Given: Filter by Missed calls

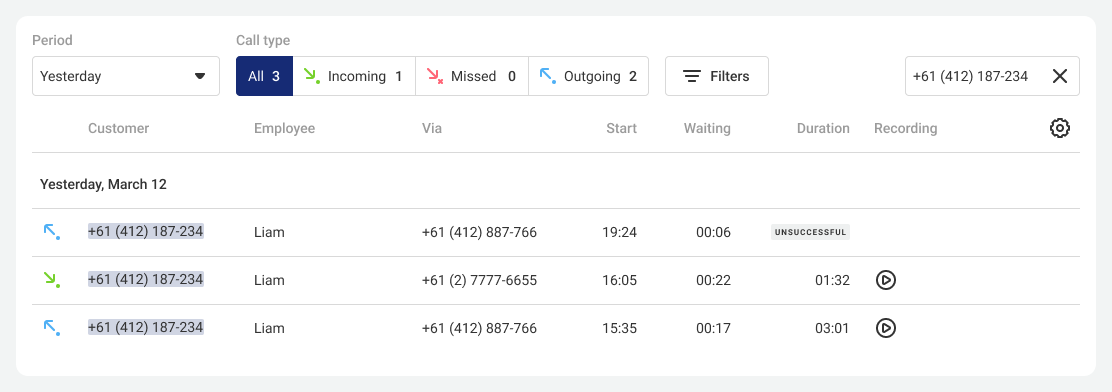Looking at the screenshot, I should coord(472,76).
